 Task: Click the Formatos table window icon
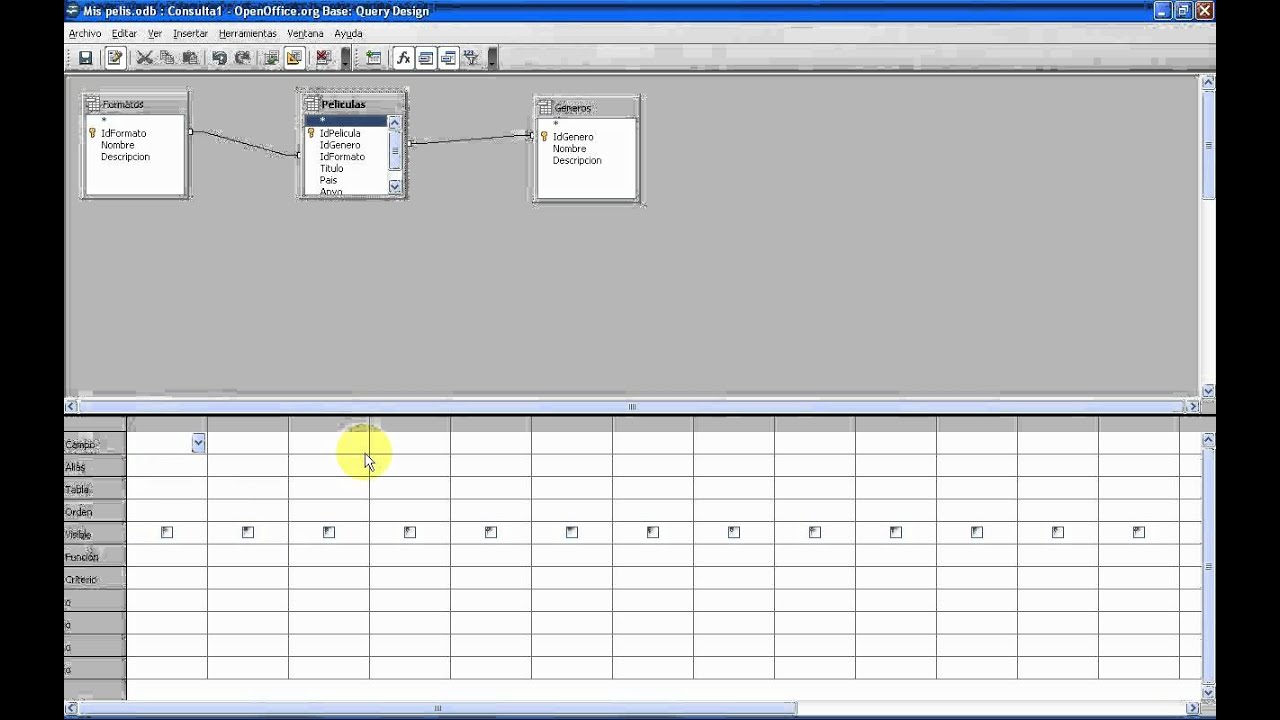pyautogui.click(x=93, y=104)
